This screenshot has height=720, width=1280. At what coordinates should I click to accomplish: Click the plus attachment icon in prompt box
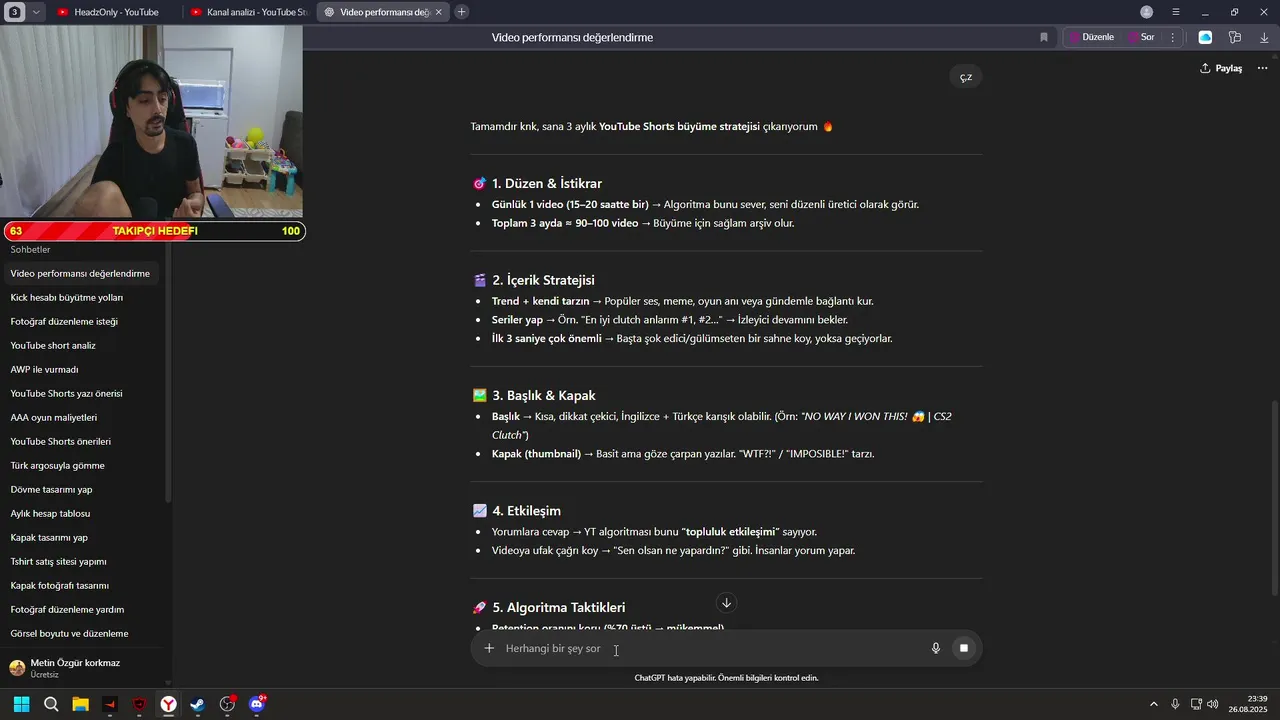coord(489,648)
